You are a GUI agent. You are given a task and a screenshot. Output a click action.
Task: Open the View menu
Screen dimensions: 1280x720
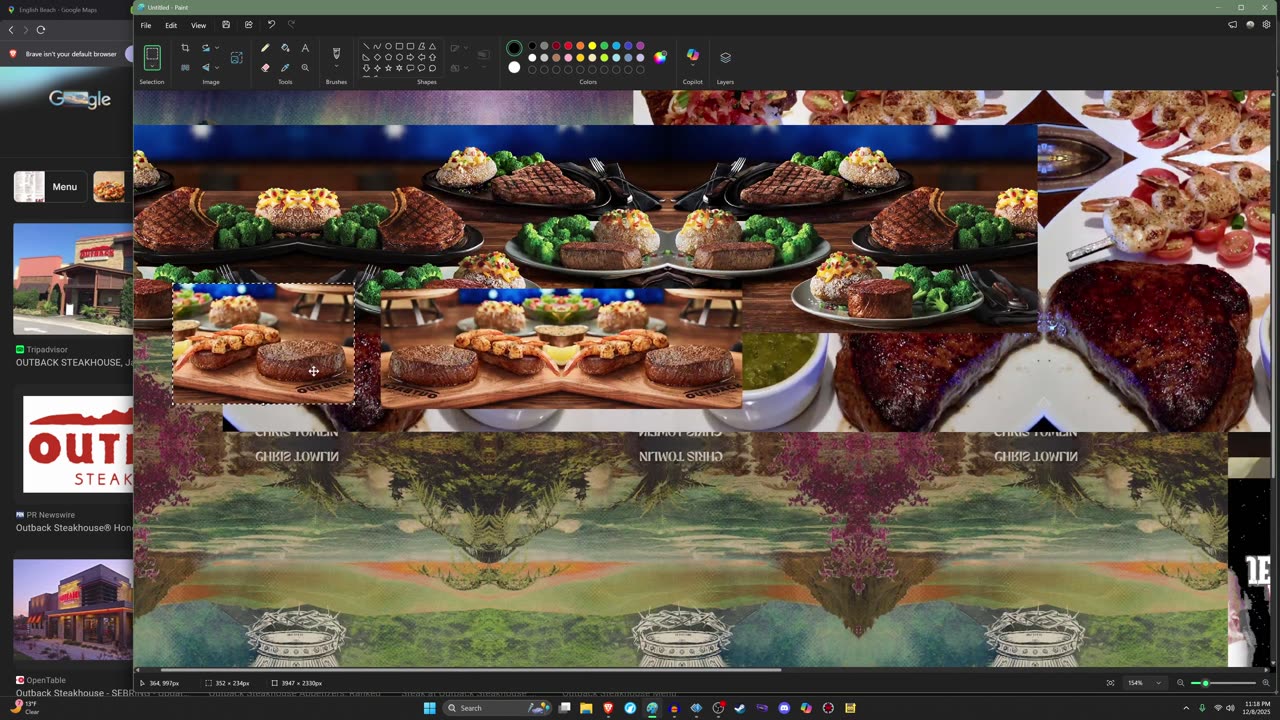click(199, 25)
